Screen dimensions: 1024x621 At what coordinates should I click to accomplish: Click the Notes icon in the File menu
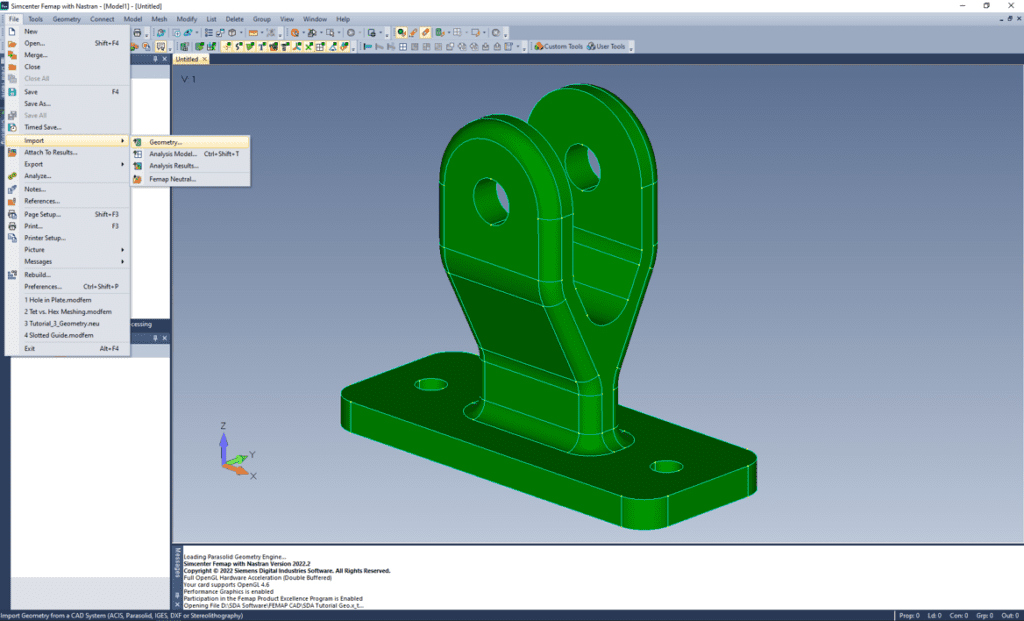[x=12, y=189]
